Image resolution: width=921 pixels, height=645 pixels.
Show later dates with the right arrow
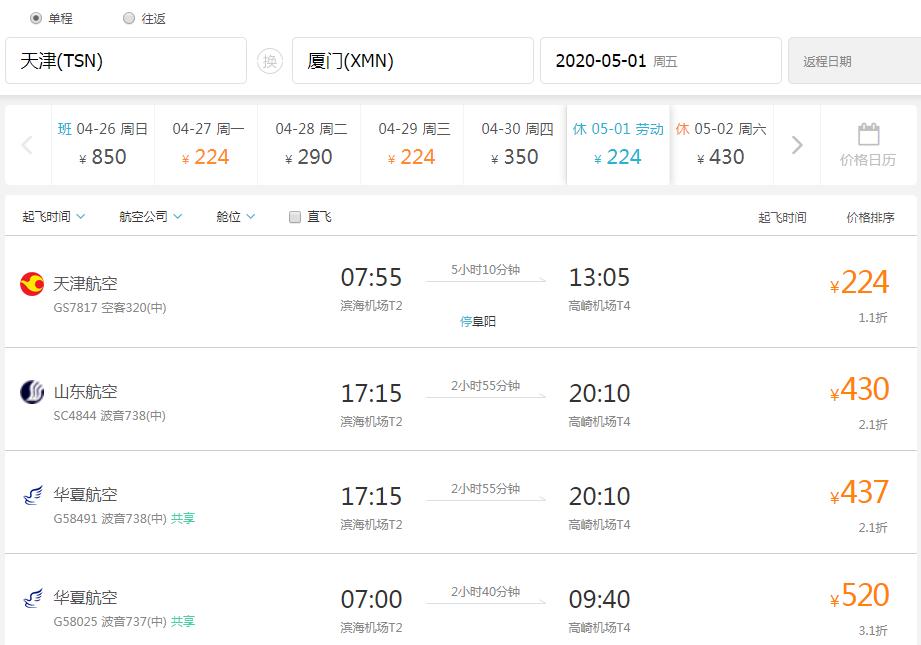point(797,145)
